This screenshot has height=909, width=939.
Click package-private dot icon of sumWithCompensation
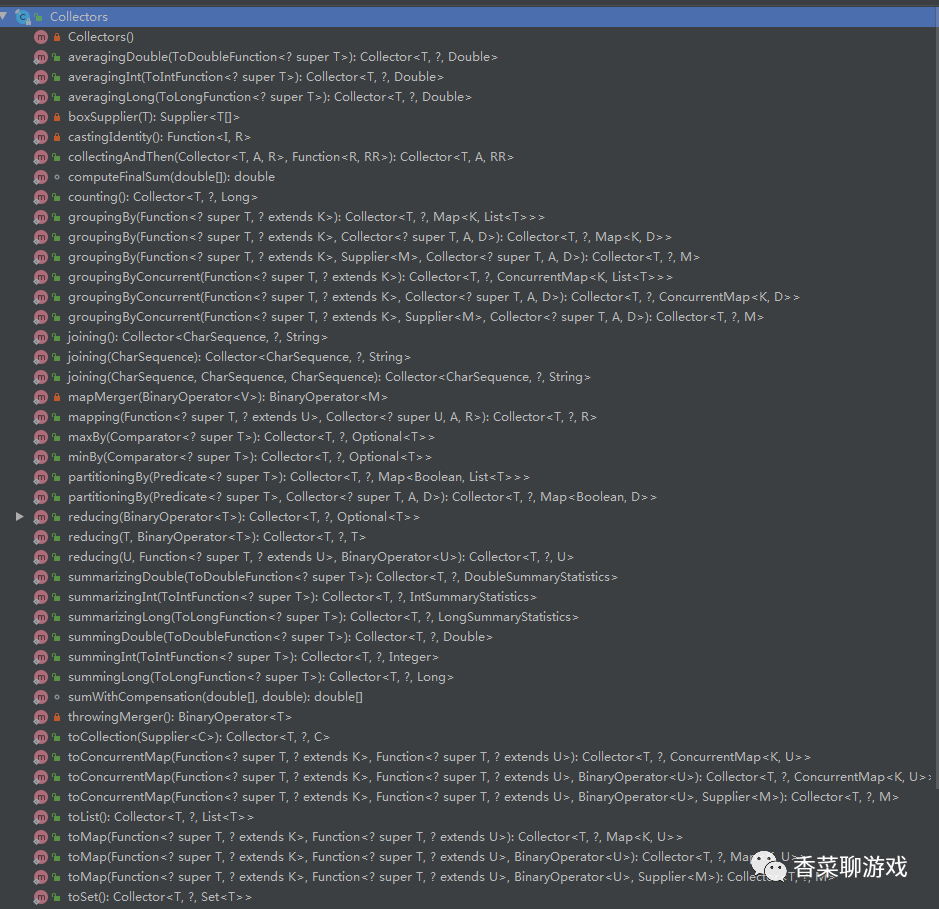(57, 697)
